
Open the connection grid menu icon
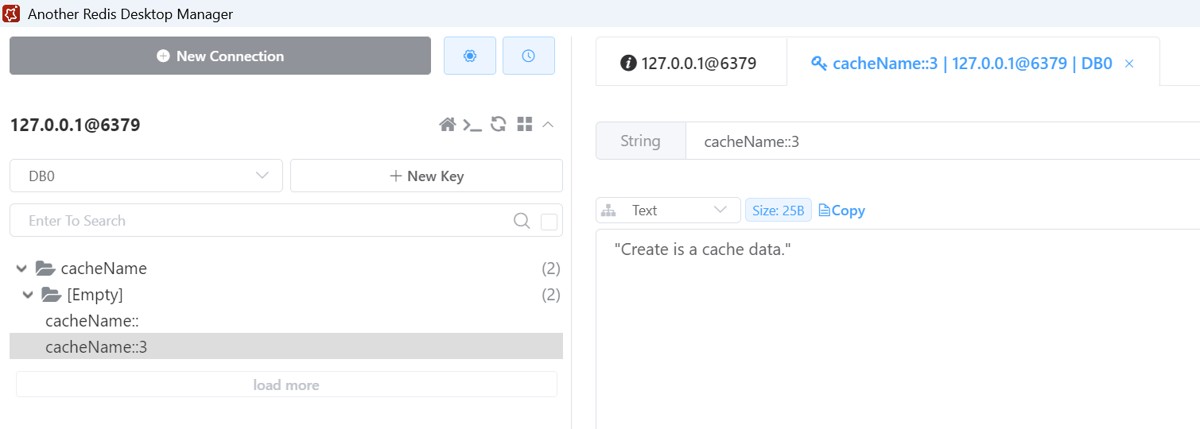coord(524,125)
